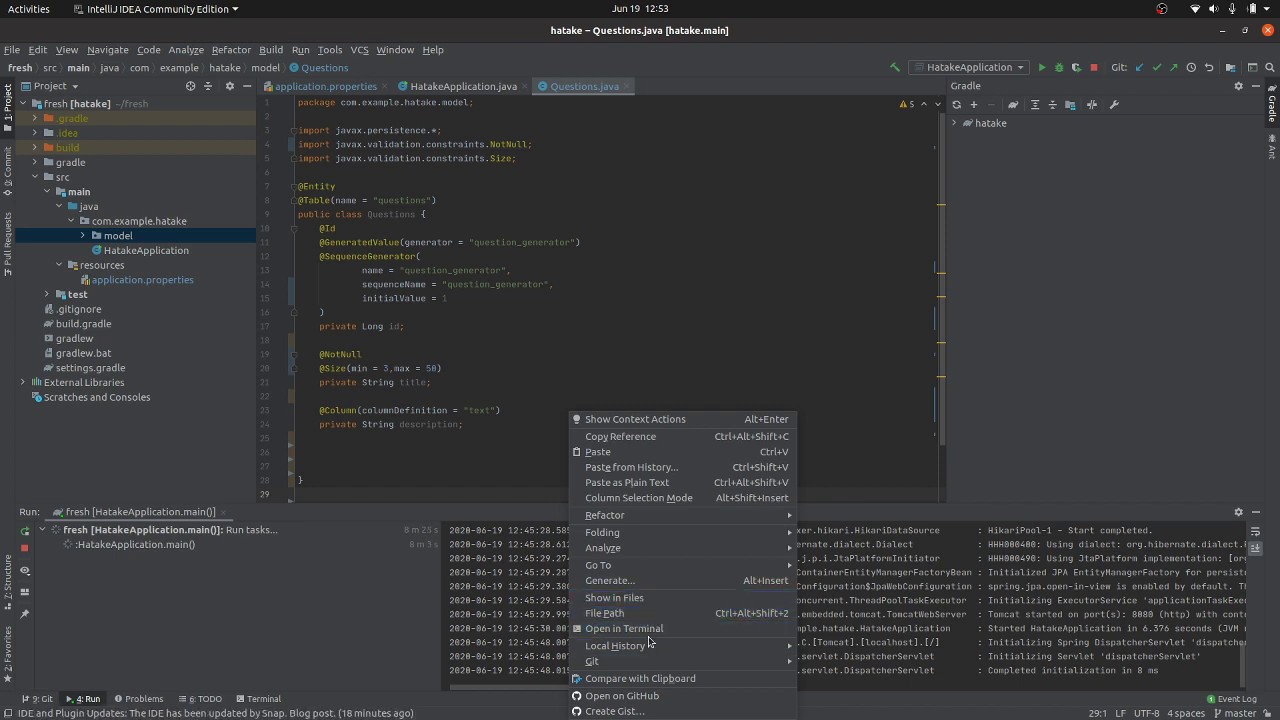Open Search Everywhere magnifier icon
The image size is (1280, 720).
point(1269,67)
